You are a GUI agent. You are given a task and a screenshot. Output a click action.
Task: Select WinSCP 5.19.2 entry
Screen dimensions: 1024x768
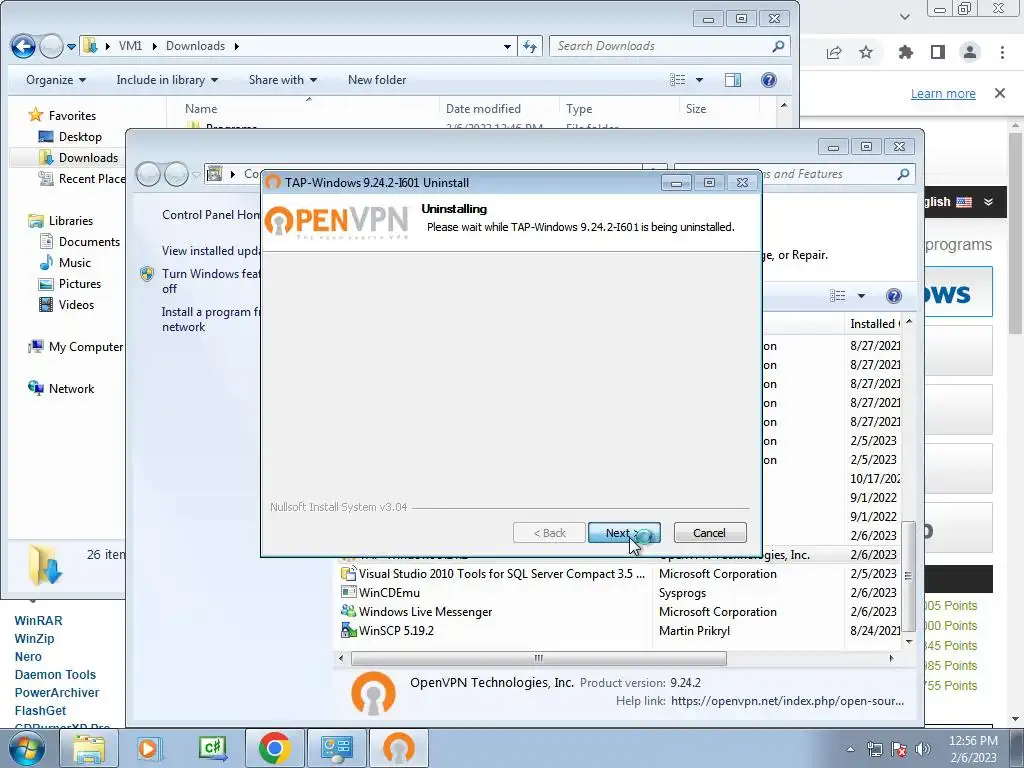pos(617,630)
